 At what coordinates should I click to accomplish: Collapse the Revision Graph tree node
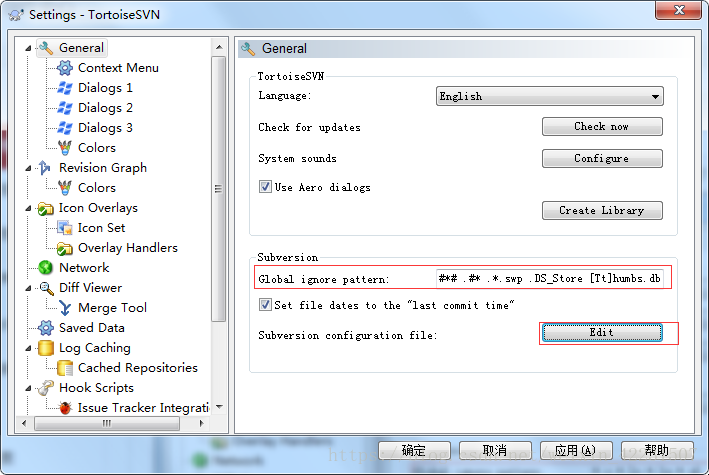click(28, 168)
